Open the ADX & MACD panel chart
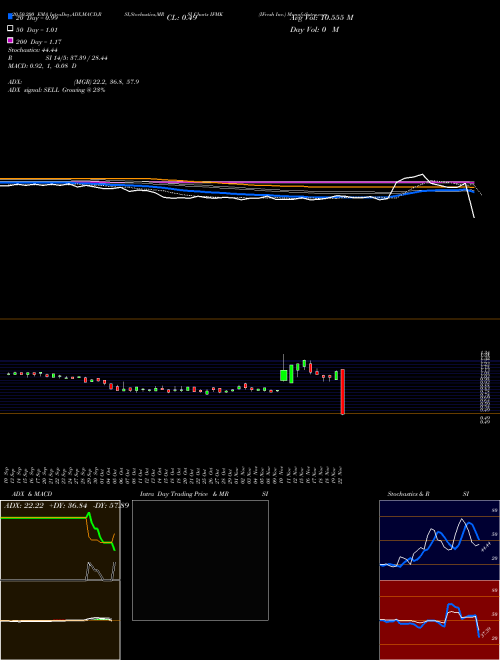Image resolution: width=500 pixels, height=660 pixels. pos(60,580)
